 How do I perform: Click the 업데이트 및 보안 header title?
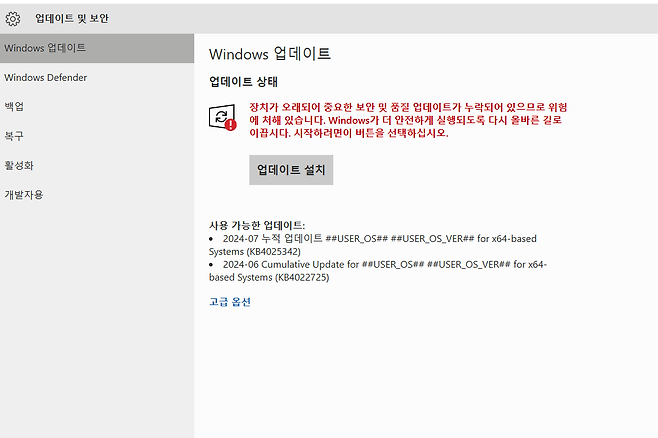[72, 18]
